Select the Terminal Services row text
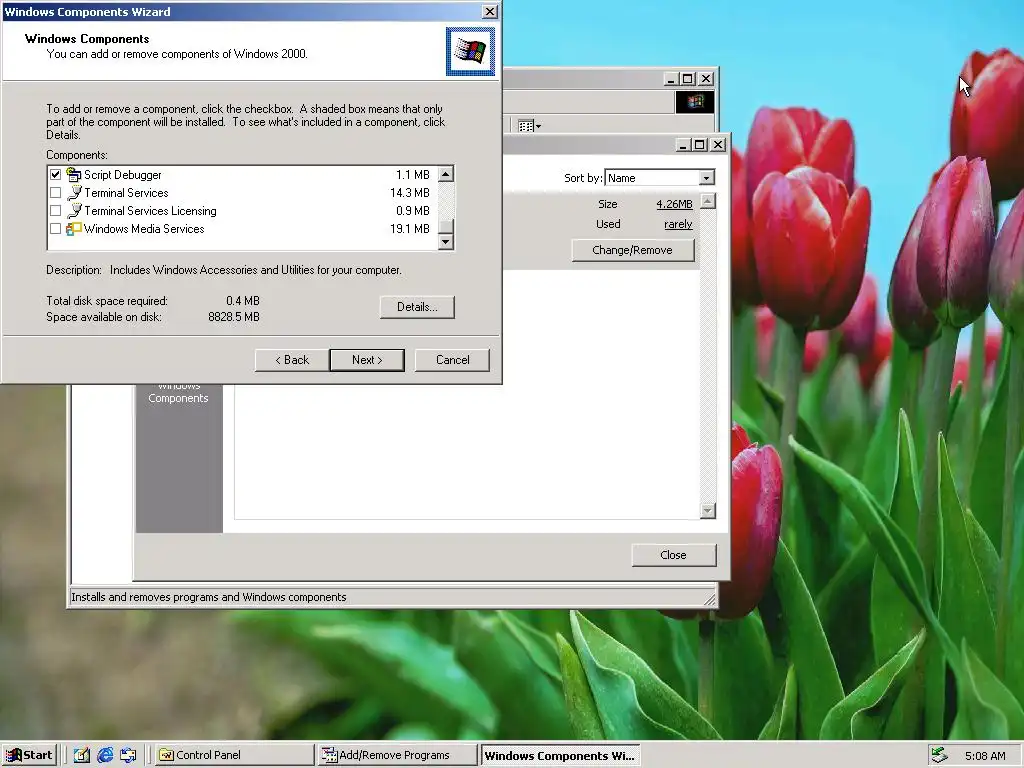This screenshot has width=1024, height=768. tap(126, 193)
